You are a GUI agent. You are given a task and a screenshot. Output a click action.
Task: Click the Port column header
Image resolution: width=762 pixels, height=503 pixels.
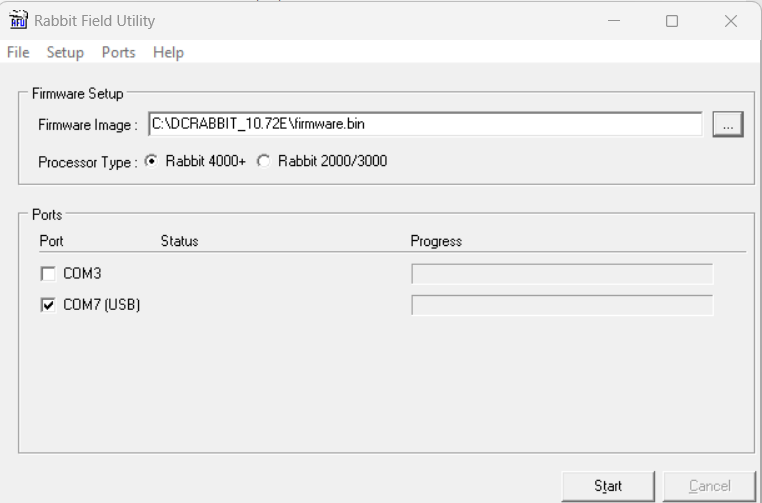(52, 241)
